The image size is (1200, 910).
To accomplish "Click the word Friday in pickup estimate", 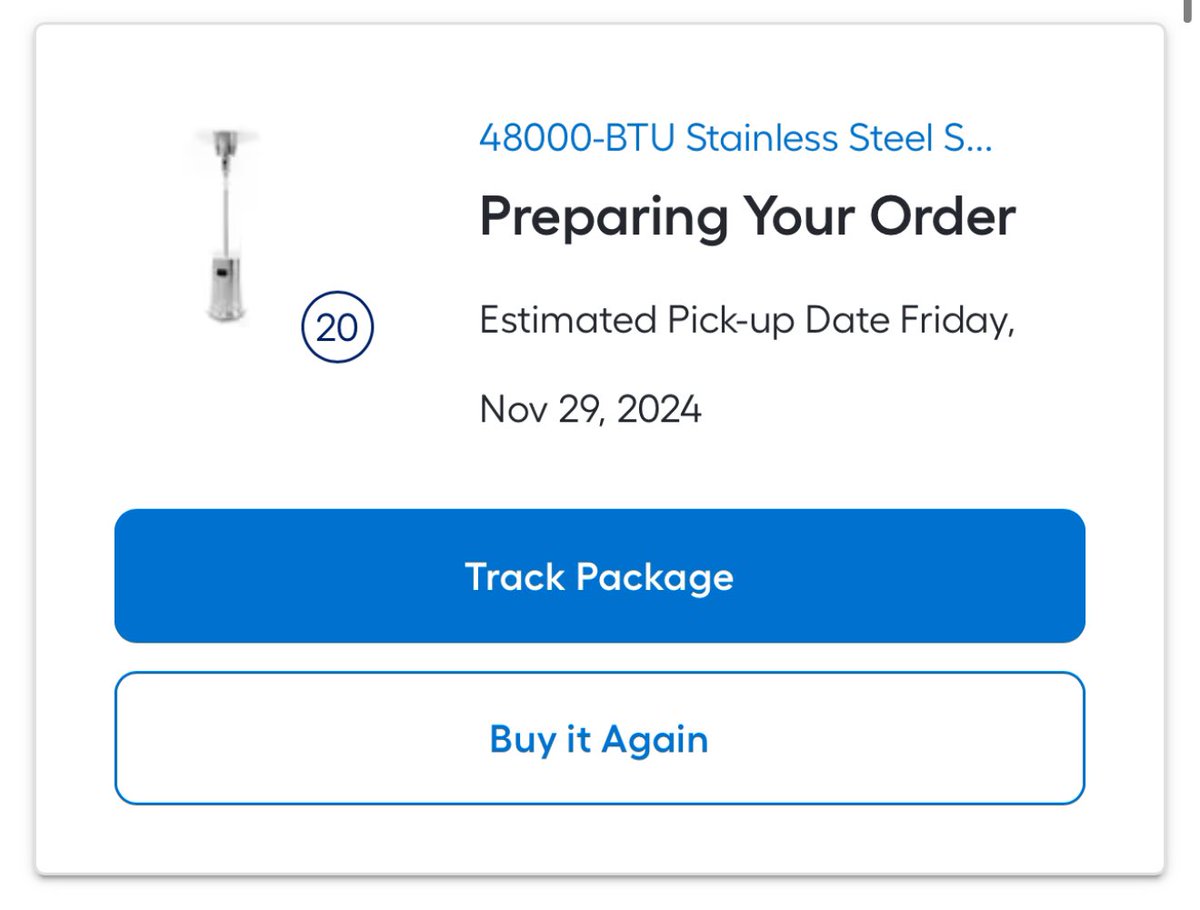I will 952,322.
